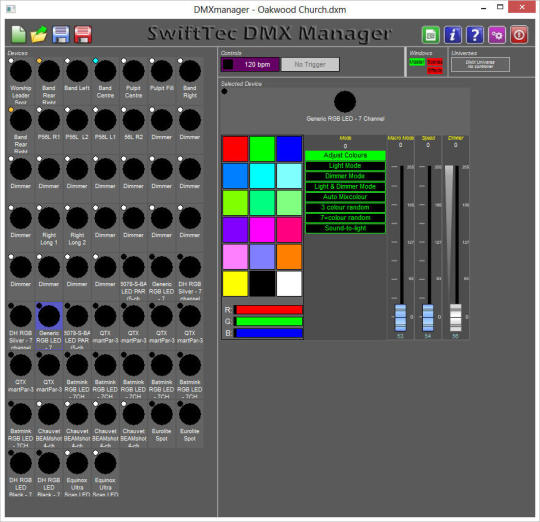
Task: Click the No Trigger button
Action: tap(310, 64)
